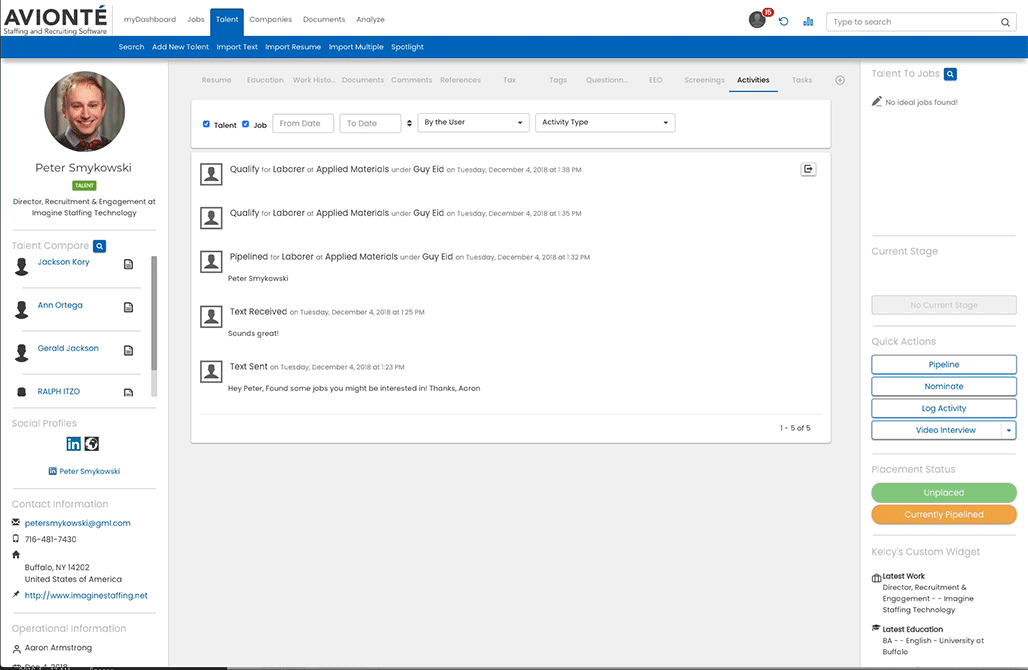Open the Jobs menu
This screenshot has width=1028, height=670.
tap(196, 20)
